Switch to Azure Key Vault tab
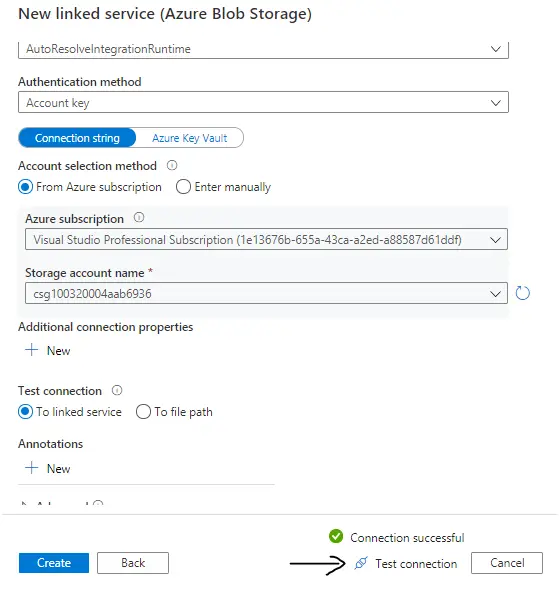This screenshot has height=589, width=559. tap(190, 138)
